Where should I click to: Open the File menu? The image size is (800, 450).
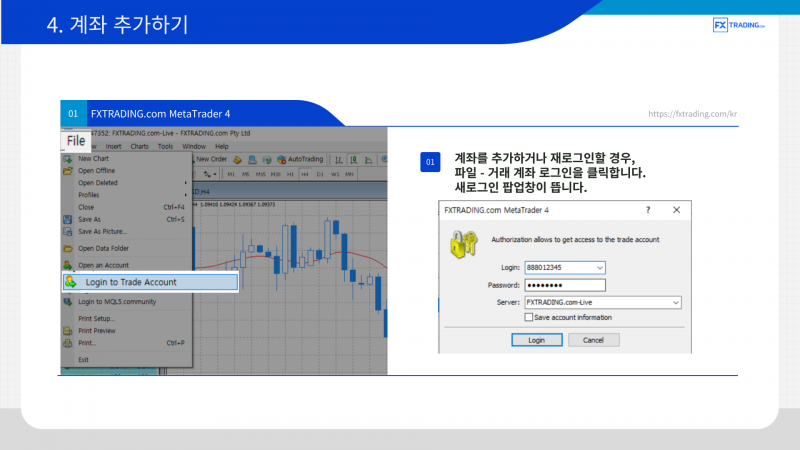pos(76,140)
